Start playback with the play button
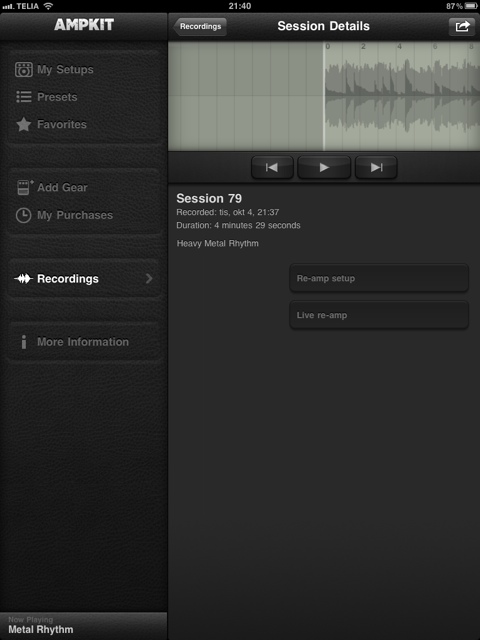 pos(324,167)
